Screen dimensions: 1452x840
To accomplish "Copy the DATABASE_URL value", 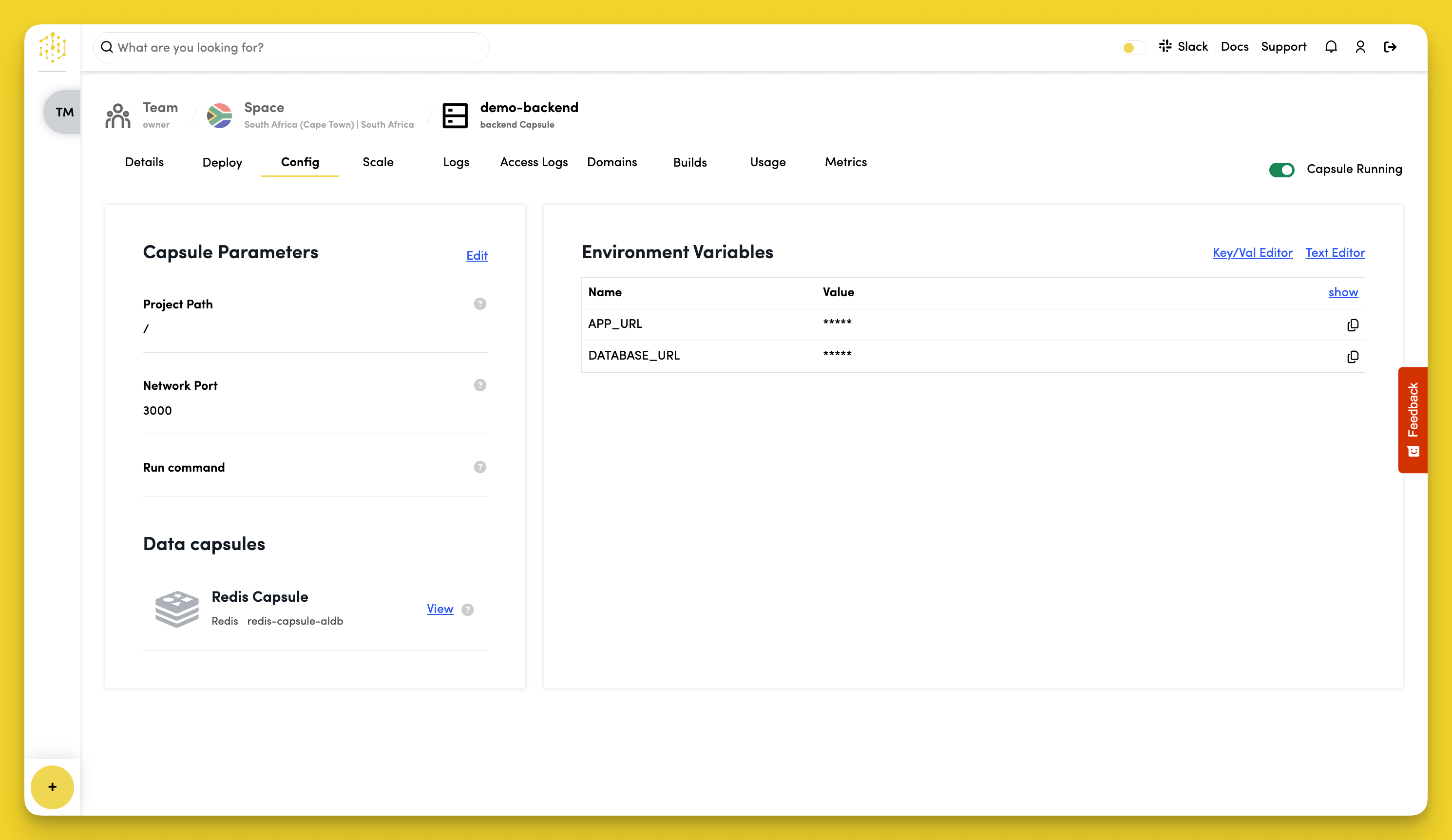I will [1352, 357].
